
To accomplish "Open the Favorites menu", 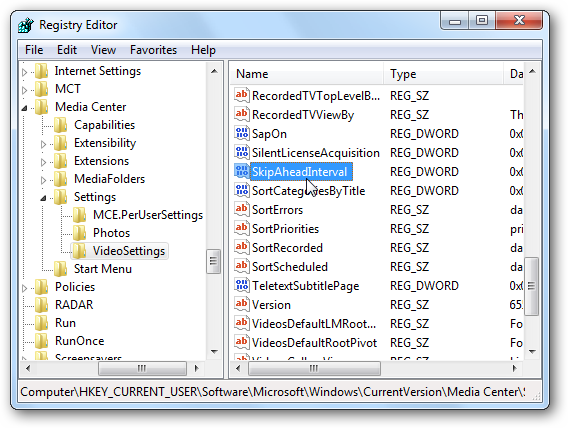I will pyautogui.click(x=153, y=50).
